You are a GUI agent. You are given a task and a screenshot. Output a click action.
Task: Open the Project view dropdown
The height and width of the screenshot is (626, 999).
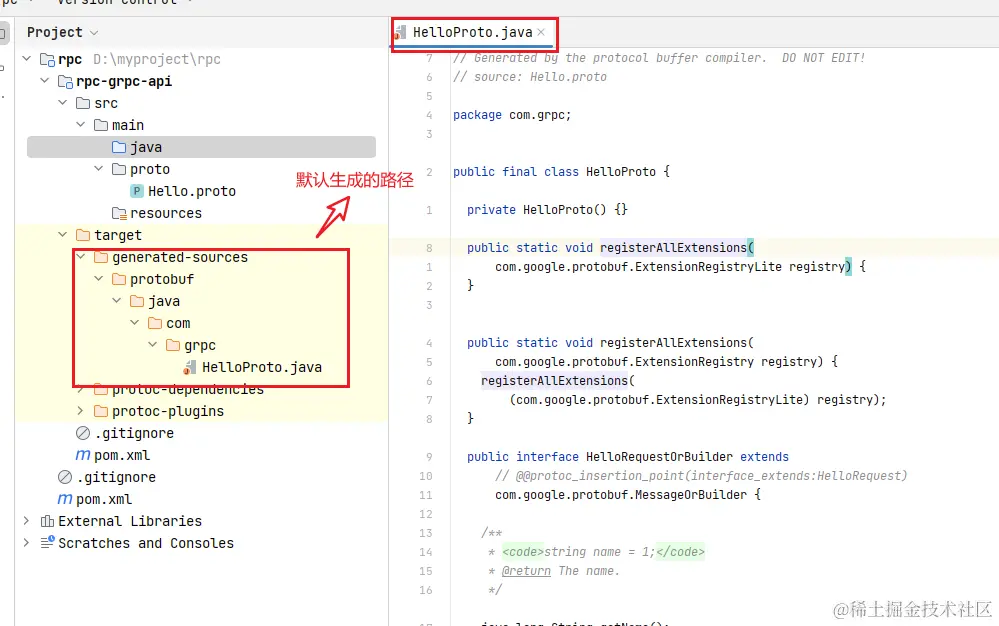tap(94, 32)
